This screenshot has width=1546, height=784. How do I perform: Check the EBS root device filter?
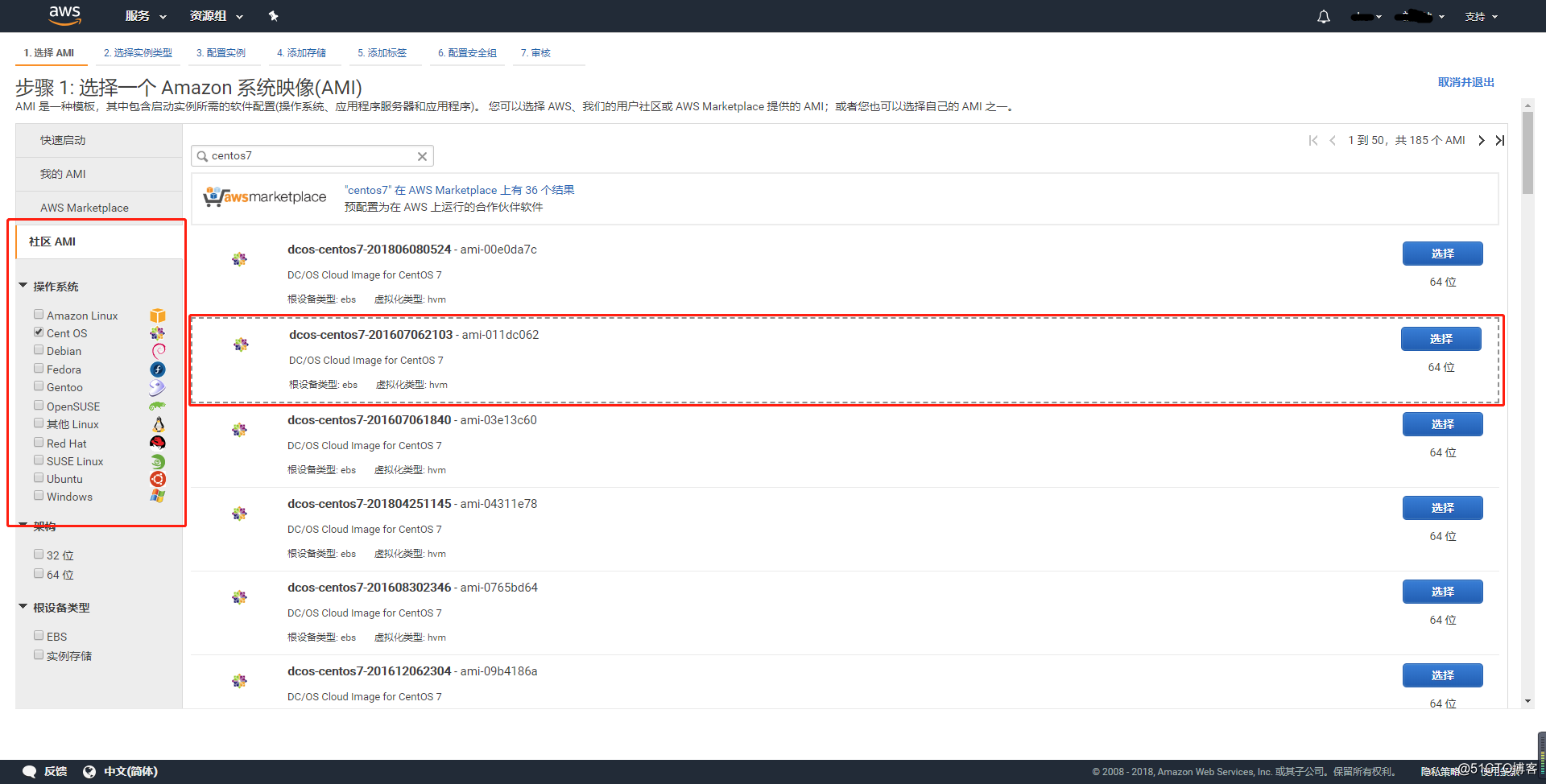(39, 636)
